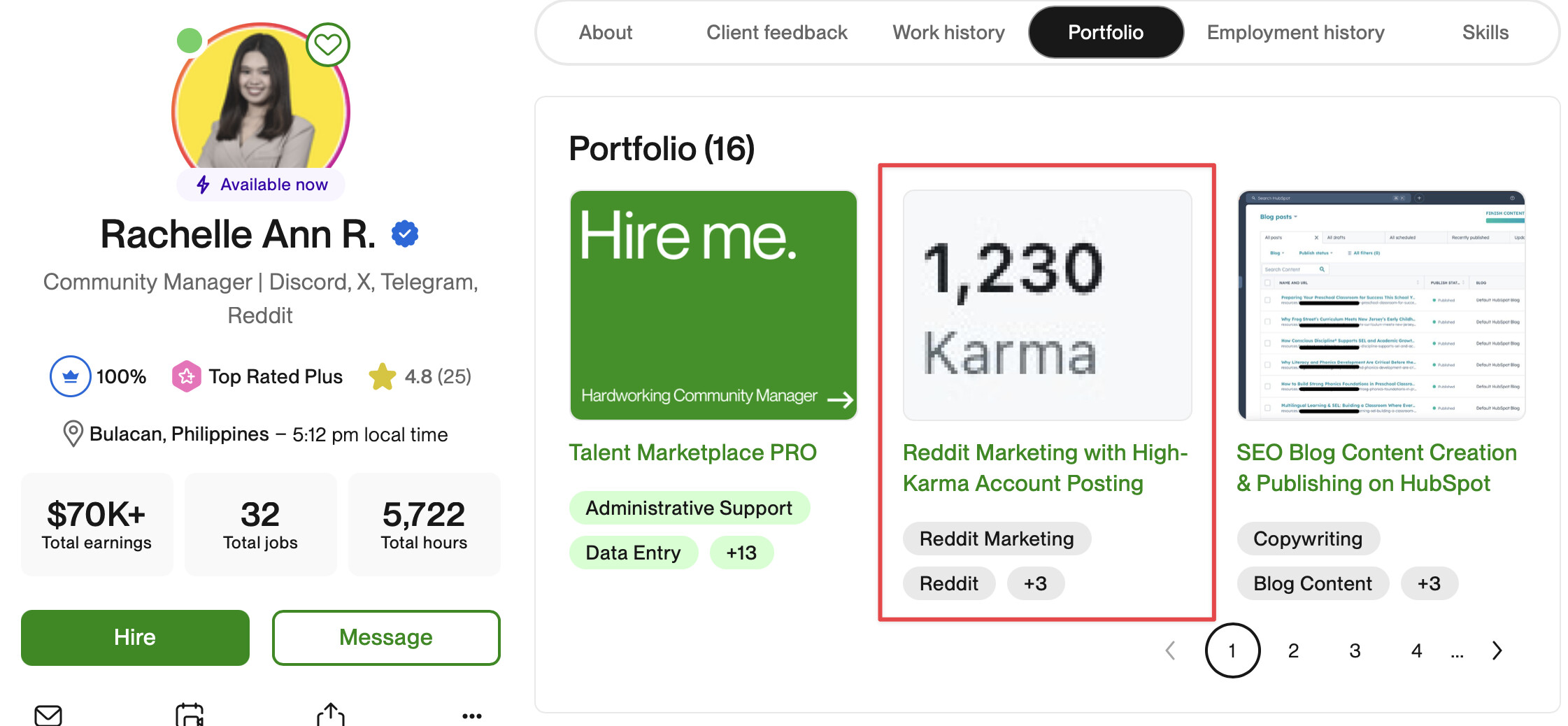
Task: Go to next portfolio page arrow
Action: pyautogui.click(x=1497, y=650)
